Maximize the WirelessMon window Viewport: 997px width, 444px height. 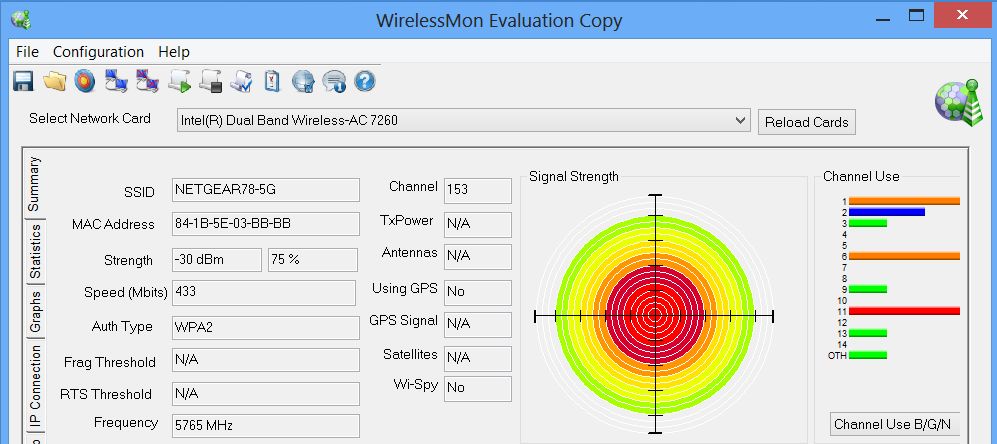(916, 17)
